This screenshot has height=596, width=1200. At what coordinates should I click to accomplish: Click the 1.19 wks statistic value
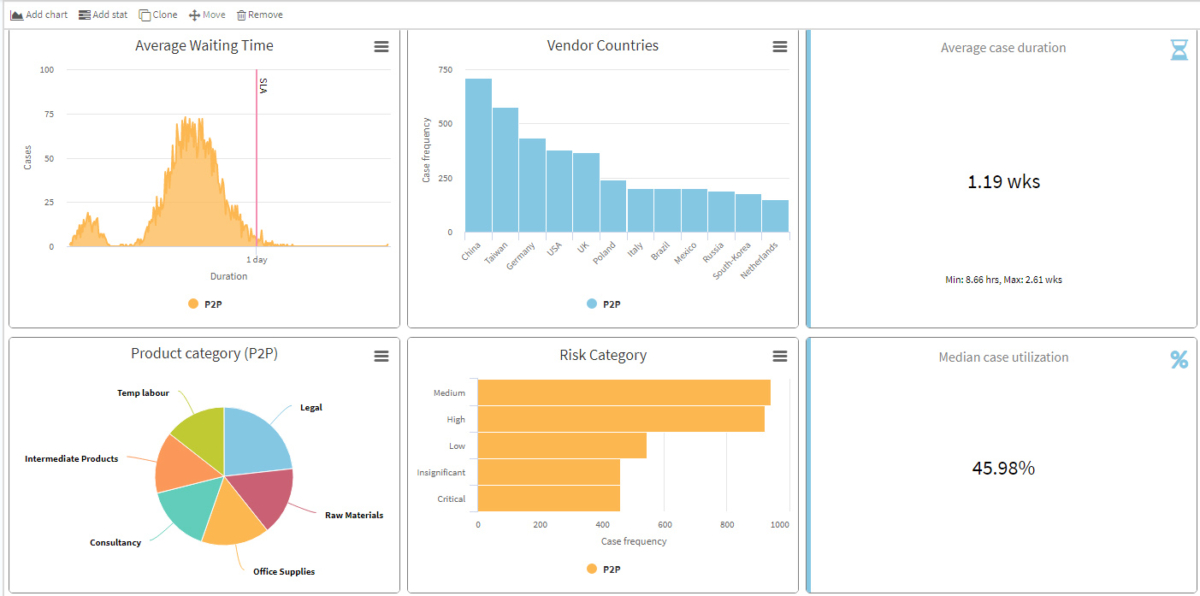[1003, 182]
